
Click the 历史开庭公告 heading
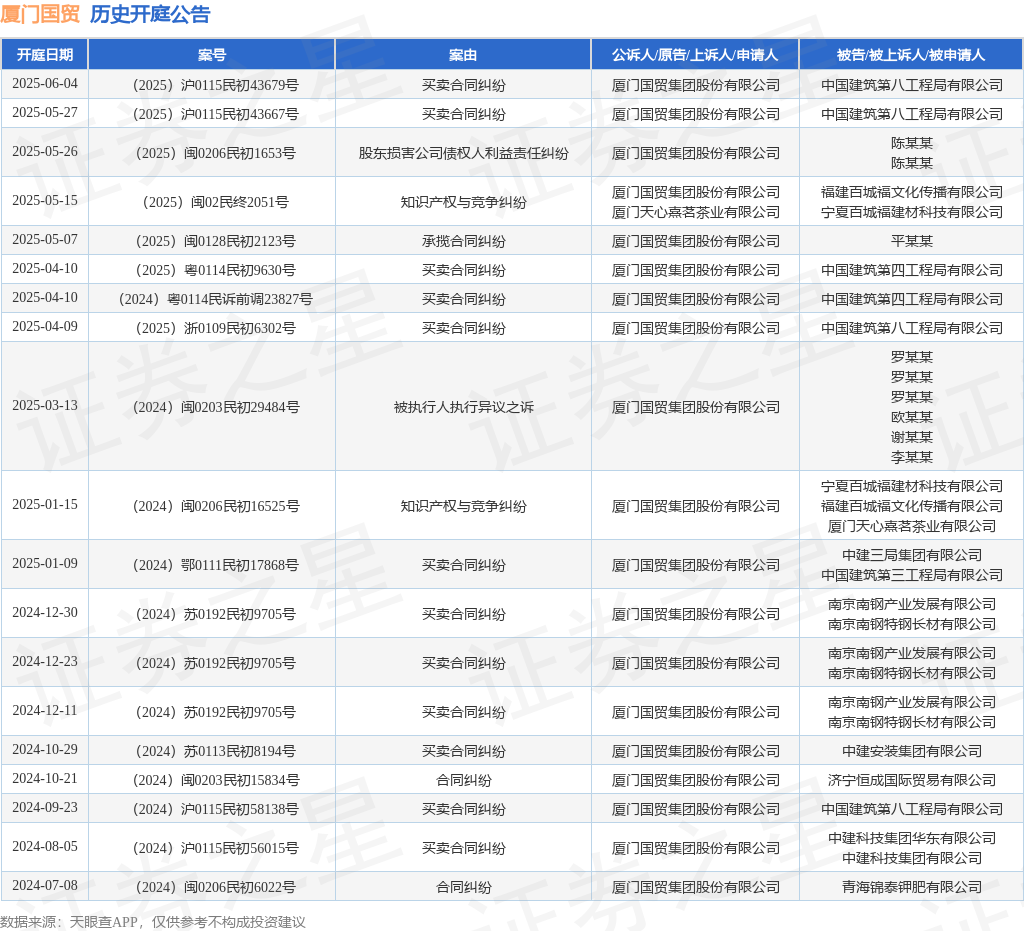[x=150, y=14]
